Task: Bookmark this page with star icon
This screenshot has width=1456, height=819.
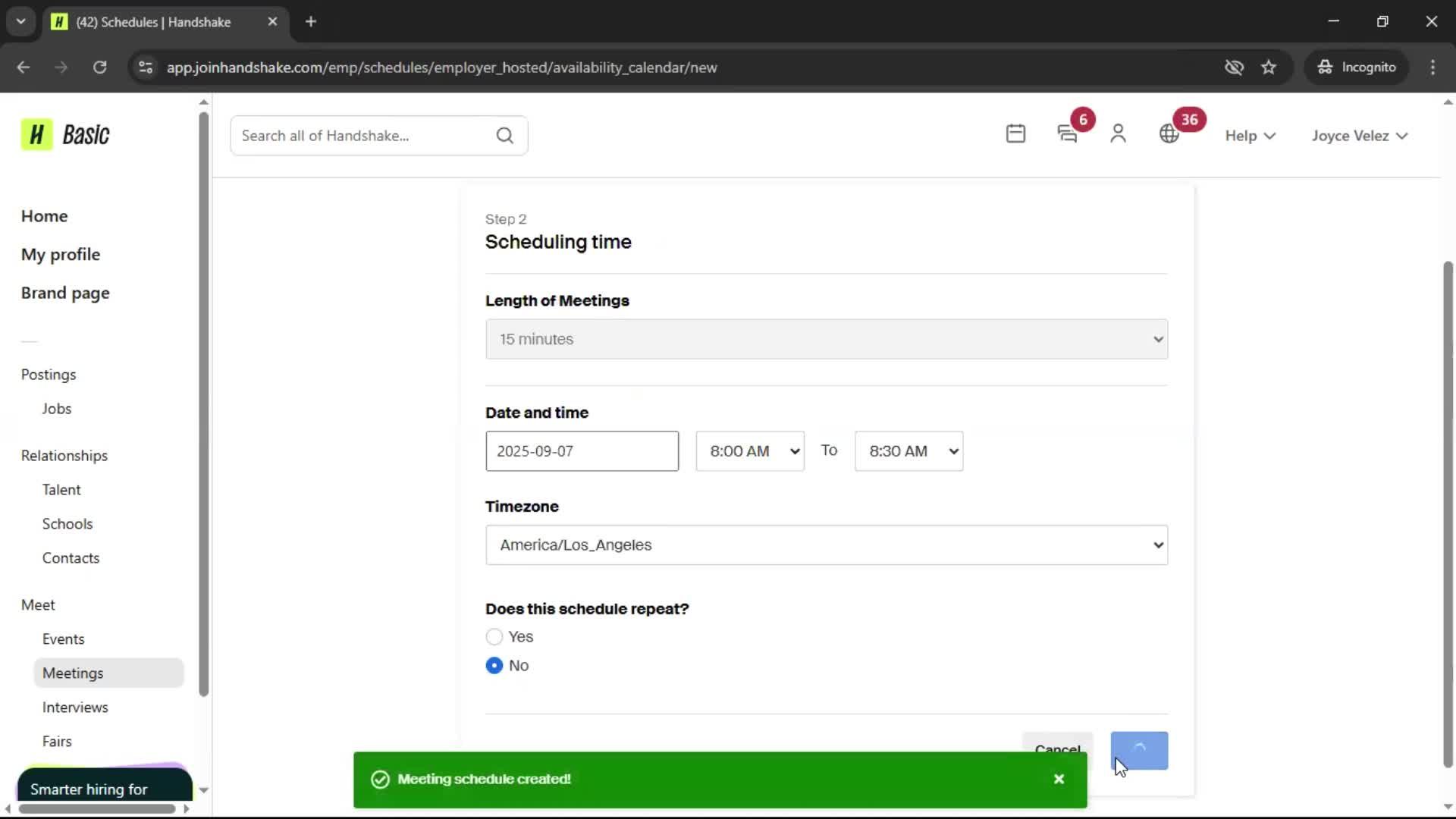Action: (x=1269, y=67)
